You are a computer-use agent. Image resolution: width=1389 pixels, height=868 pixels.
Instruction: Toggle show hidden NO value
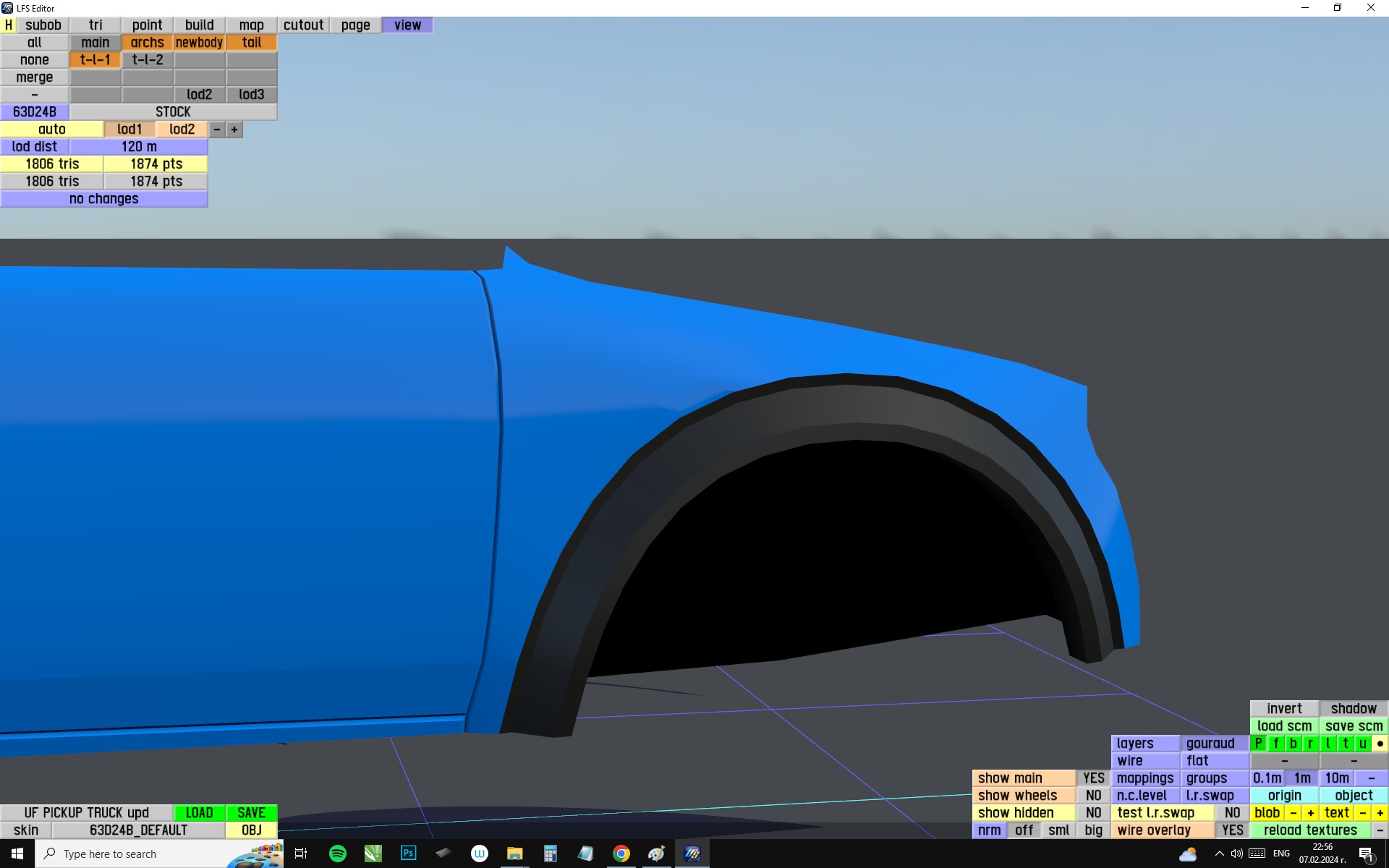click(x=1093, y=813)
